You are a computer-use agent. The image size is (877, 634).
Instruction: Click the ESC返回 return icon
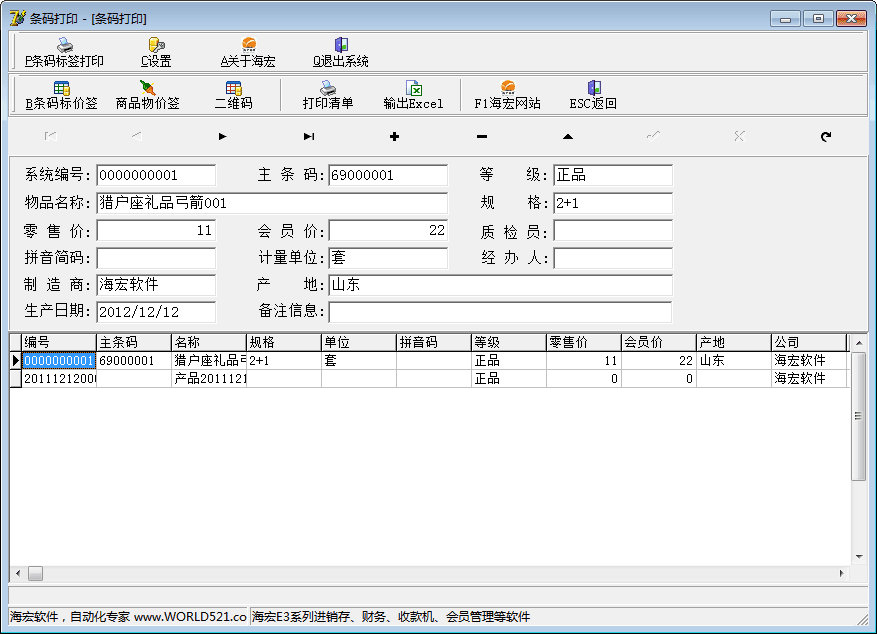[x=593, y=88]
